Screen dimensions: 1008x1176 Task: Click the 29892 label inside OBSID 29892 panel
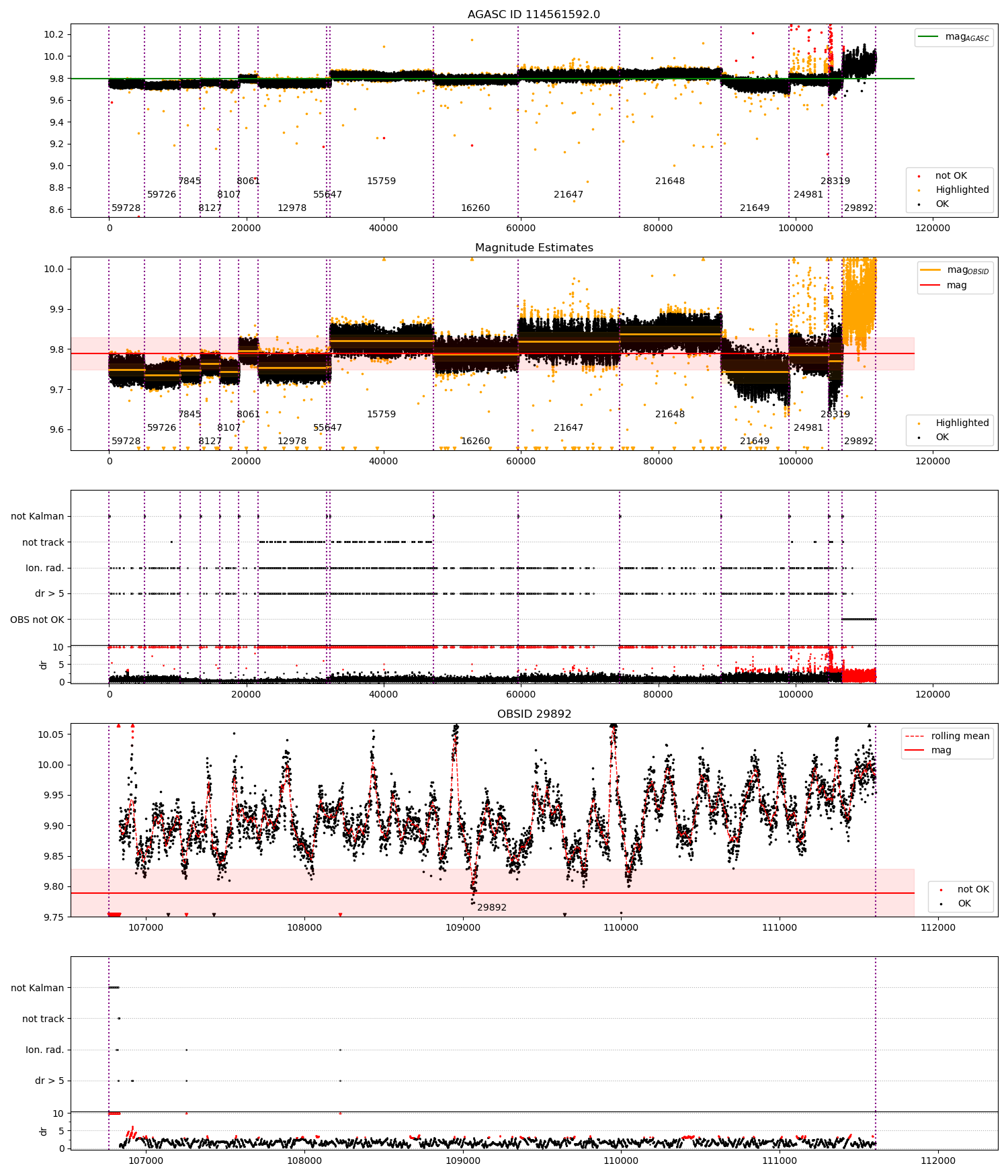492,908
